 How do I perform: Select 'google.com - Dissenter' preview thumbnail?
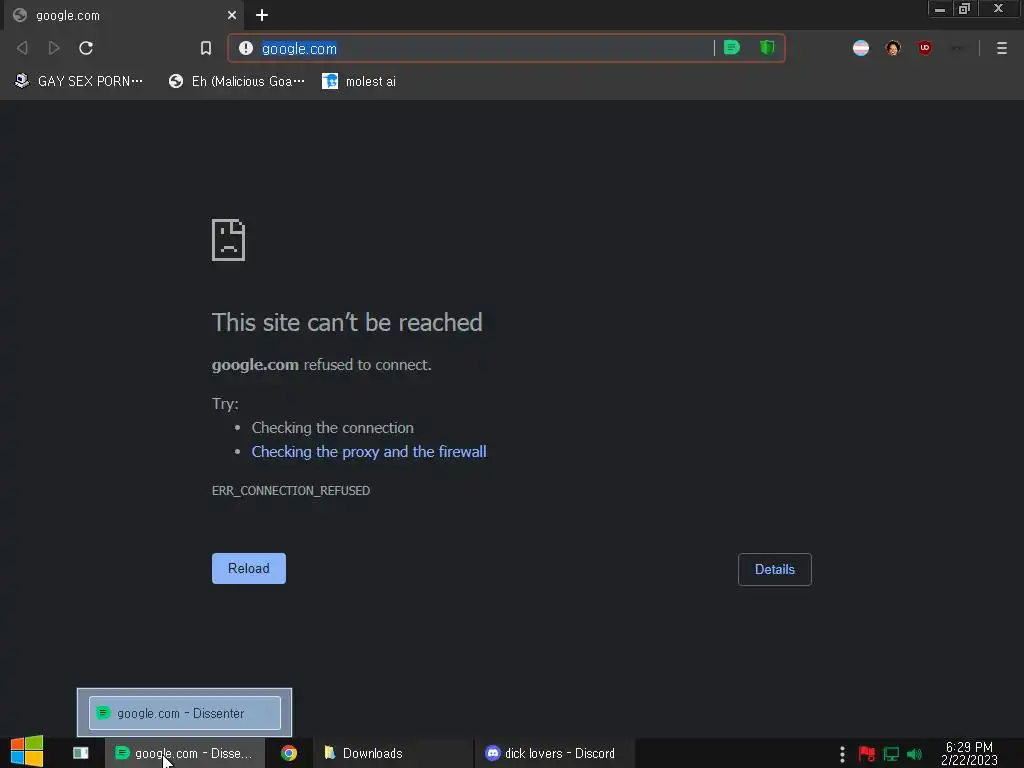point(185,712)
